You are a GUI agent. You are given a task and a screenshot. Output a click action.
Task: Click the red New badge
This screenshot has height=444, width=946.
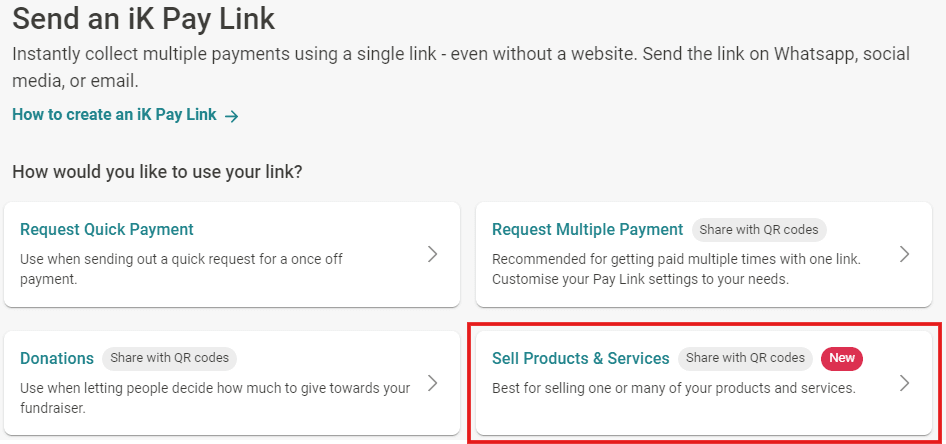tap(841, 358)
